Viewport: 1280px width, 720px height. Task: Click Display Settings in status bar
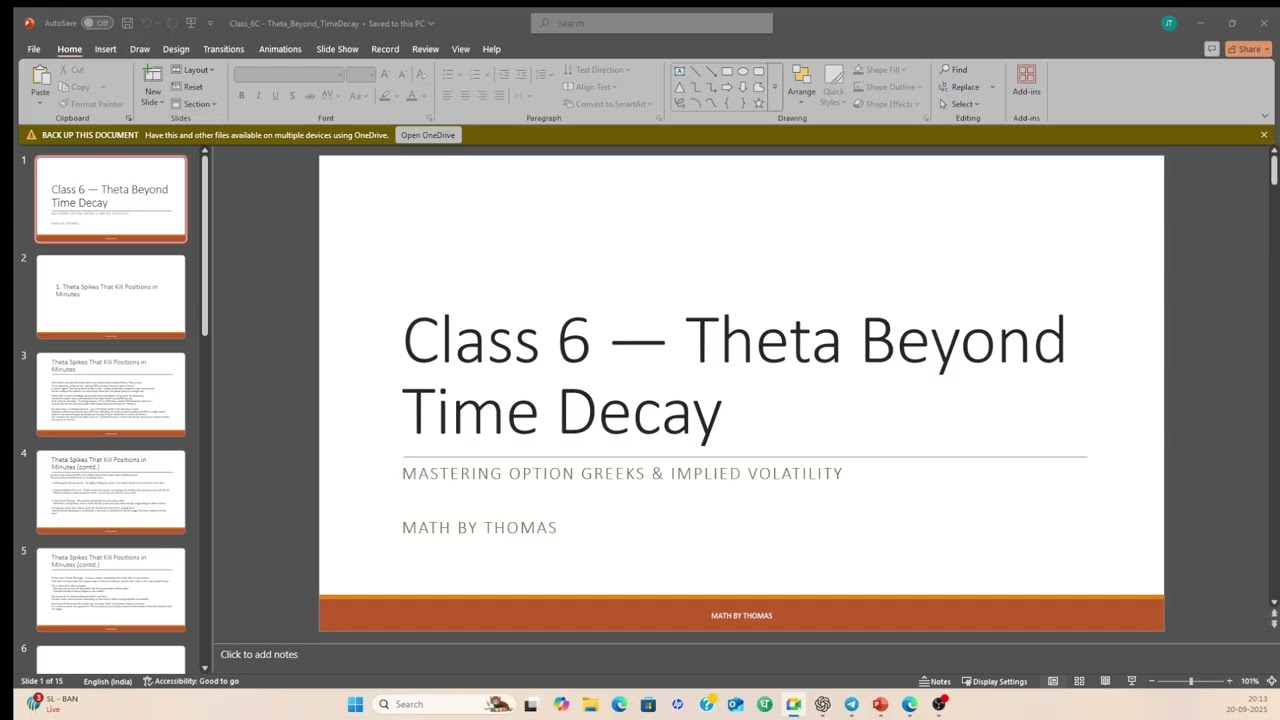click(993, 681)
